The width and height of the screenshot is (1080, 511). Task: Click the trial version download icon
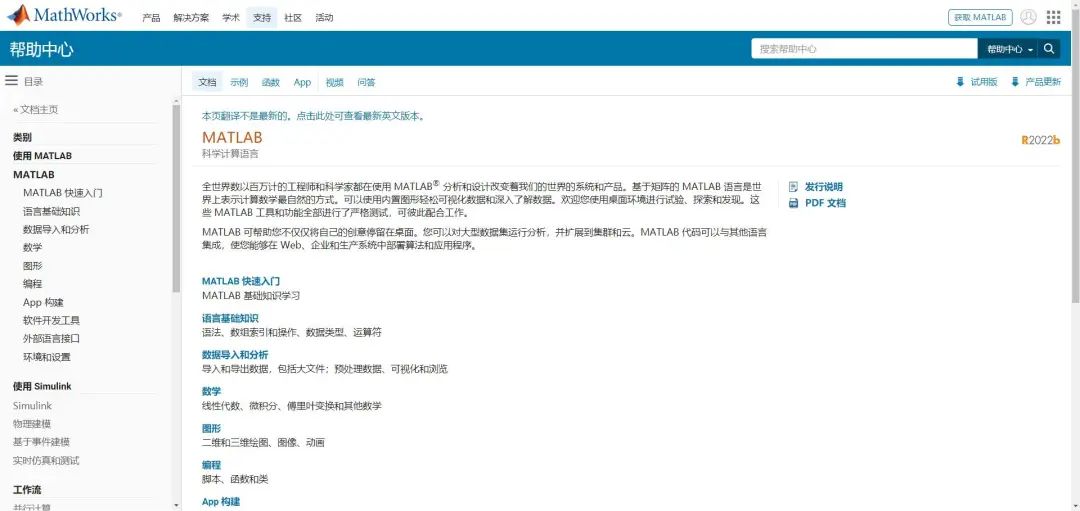pos(960,82)
